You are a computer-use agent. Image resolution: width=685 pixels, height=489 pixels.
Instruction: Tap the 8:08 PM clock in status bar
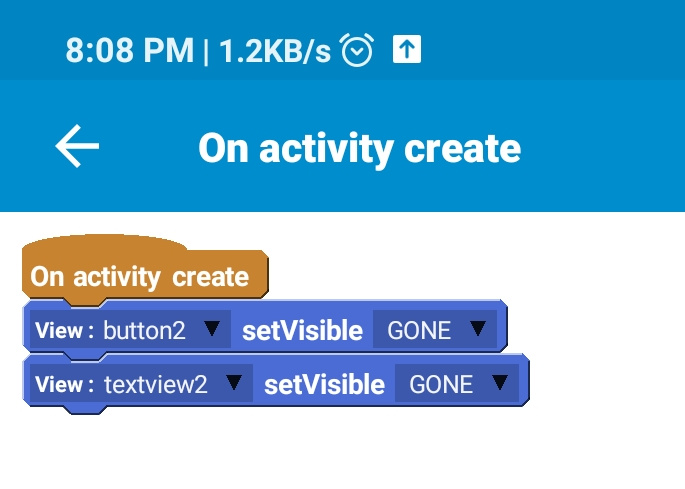[x=129, y=50]
